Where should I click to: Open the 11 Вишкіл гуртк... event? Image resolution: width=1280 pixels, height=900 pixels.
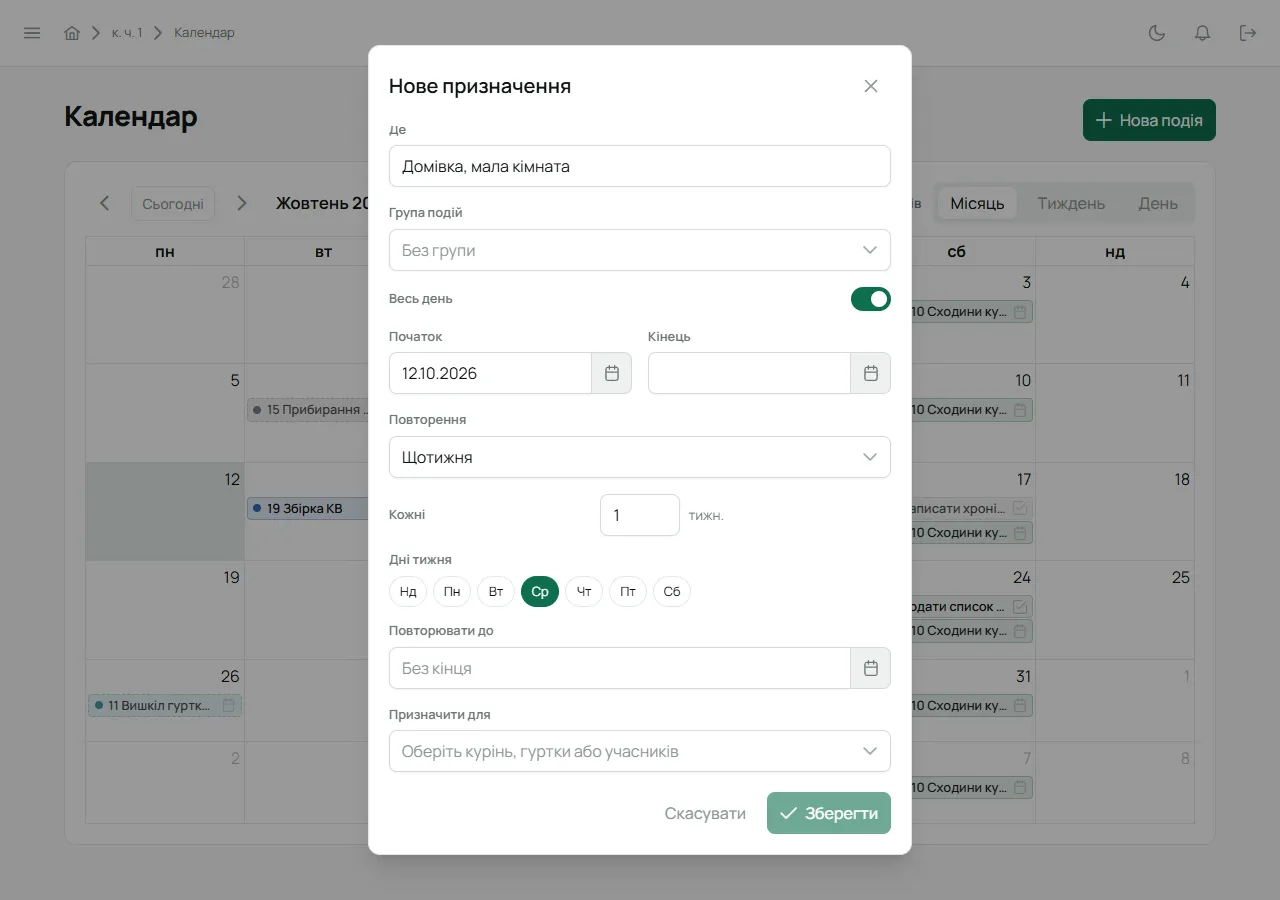click(165, 705)
